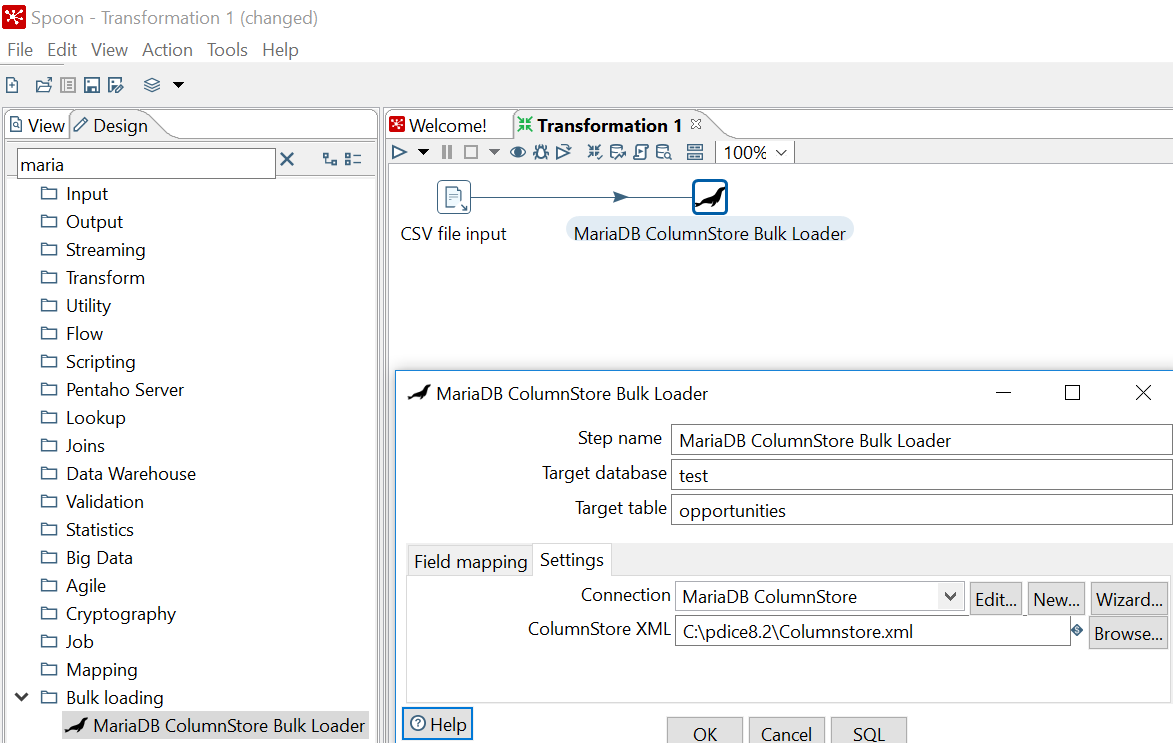Switch to the Field mapping tab
The image size is (1173, 743).
(469, 561)
